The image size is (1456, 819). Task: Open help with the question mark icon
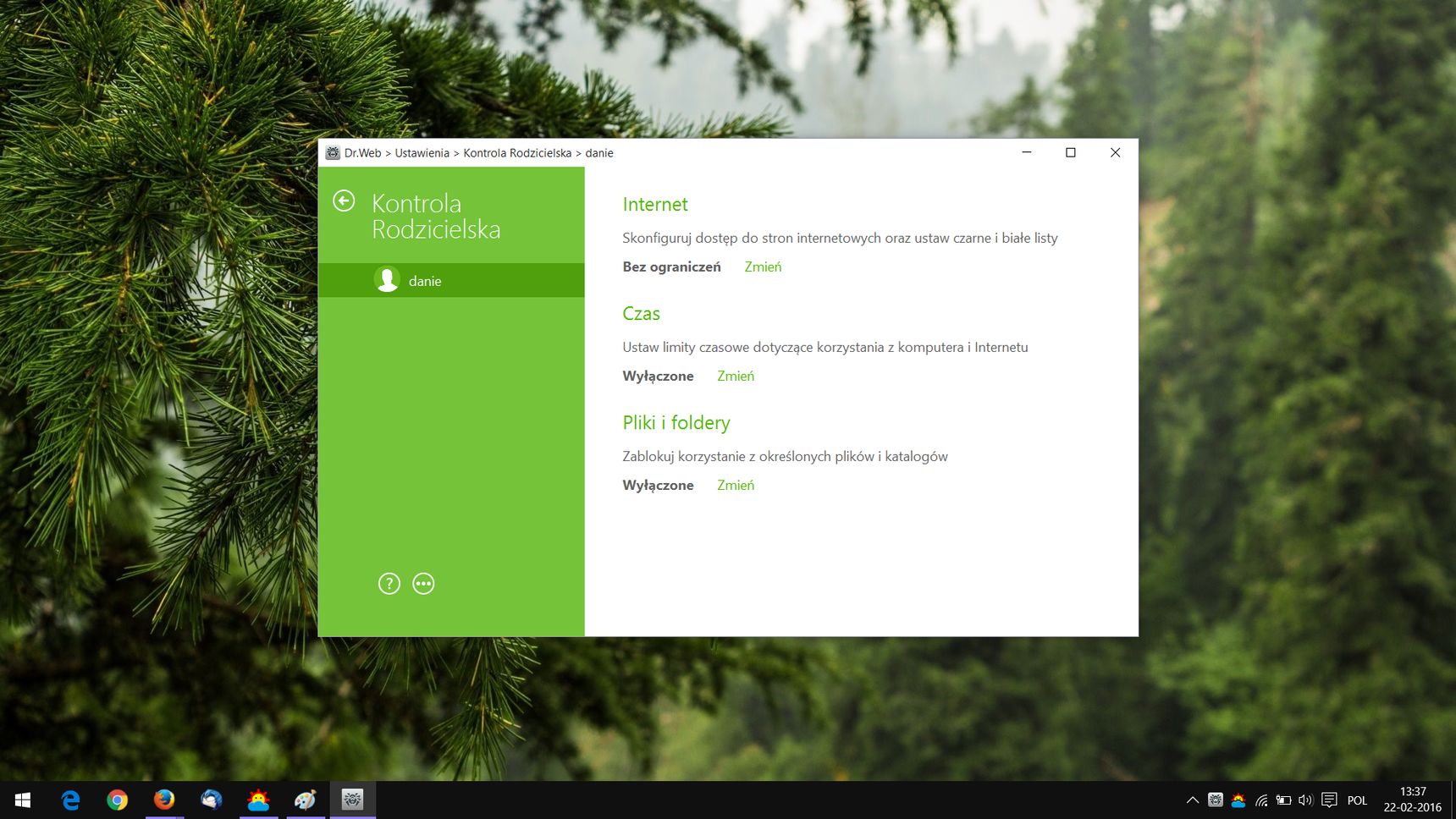pos(389,584)
